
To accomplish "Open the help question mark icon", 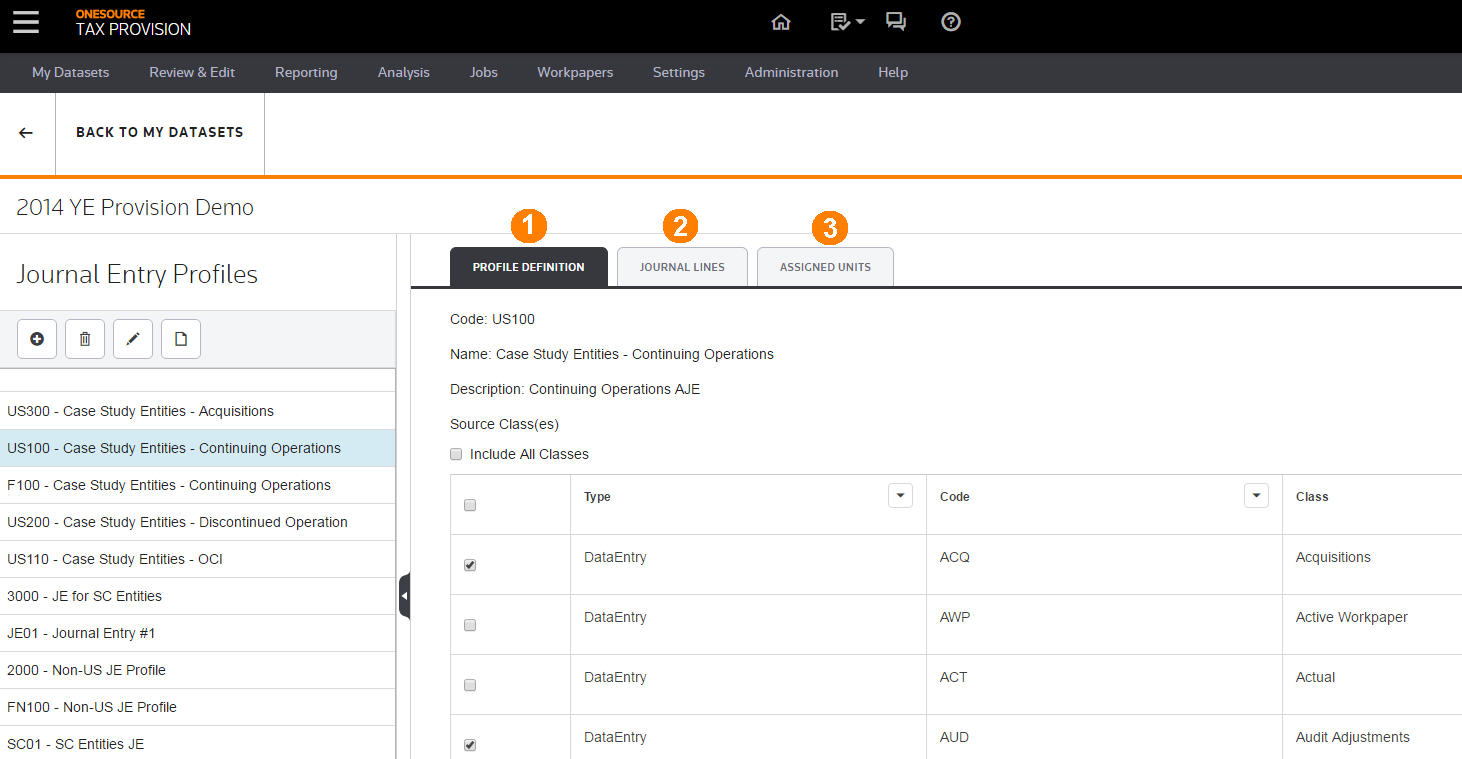I will tap(951, 22).
